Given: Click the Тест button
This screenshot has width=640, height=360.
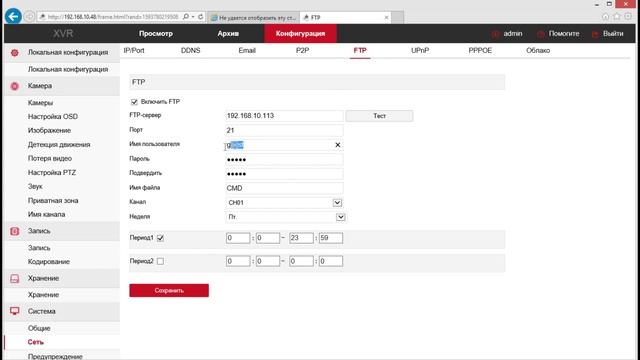Looking at the screenshot, I should [379, 116].
